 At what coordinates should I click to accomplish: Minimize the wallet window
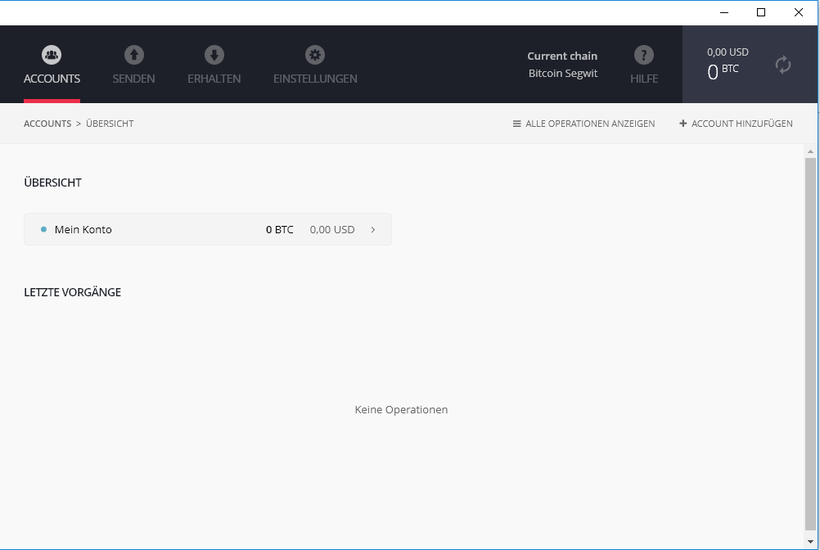[x=724, y=13]
